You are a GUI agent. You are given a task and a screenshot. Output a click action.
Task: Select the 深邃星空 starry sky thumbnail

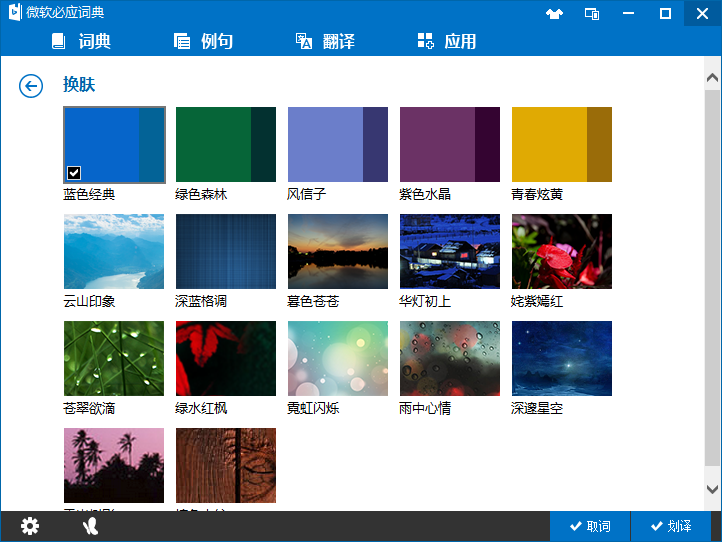(562, 358)
